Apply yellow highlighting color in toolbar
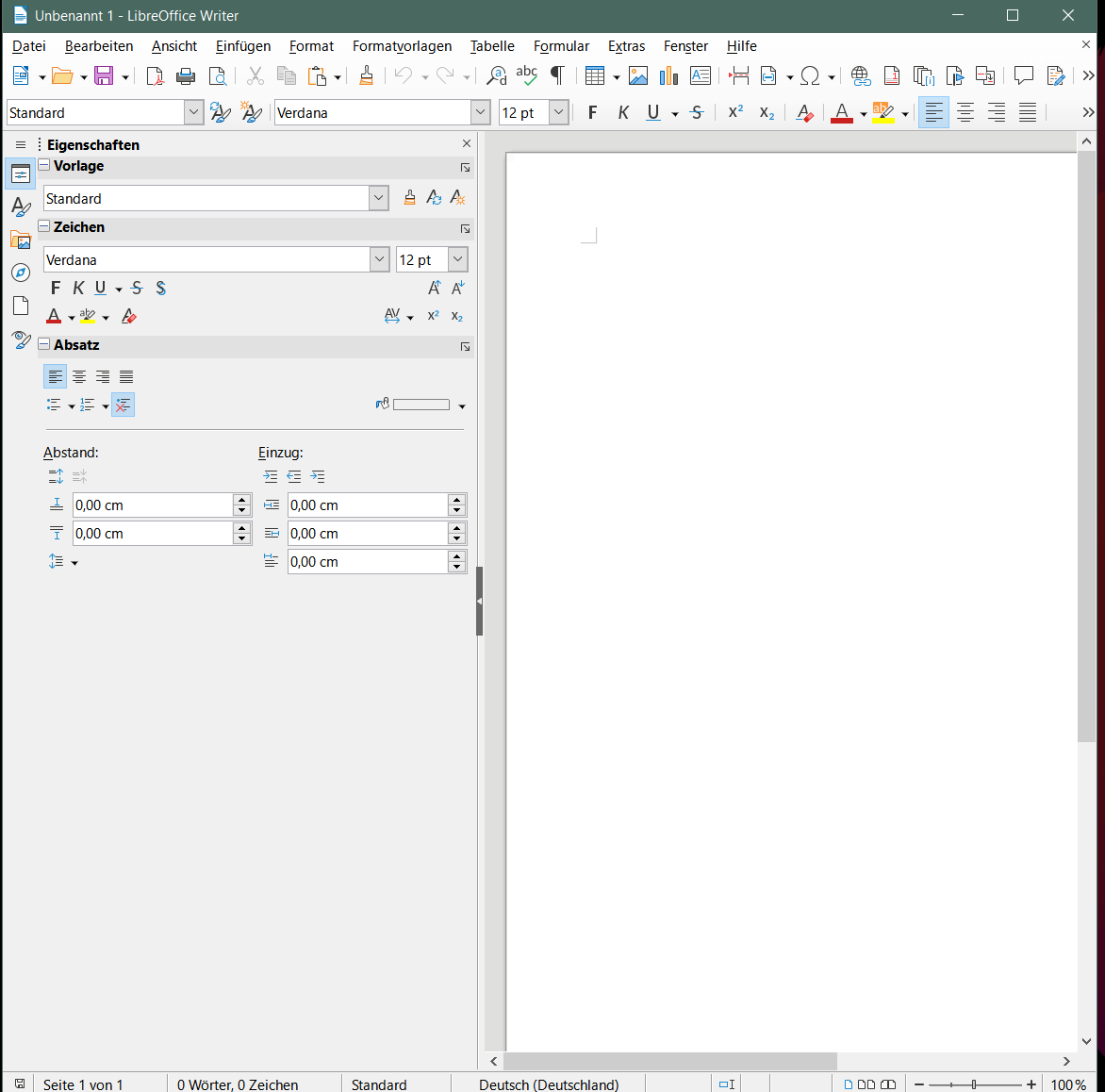1105x1092 pixels. tap(883, 113)
